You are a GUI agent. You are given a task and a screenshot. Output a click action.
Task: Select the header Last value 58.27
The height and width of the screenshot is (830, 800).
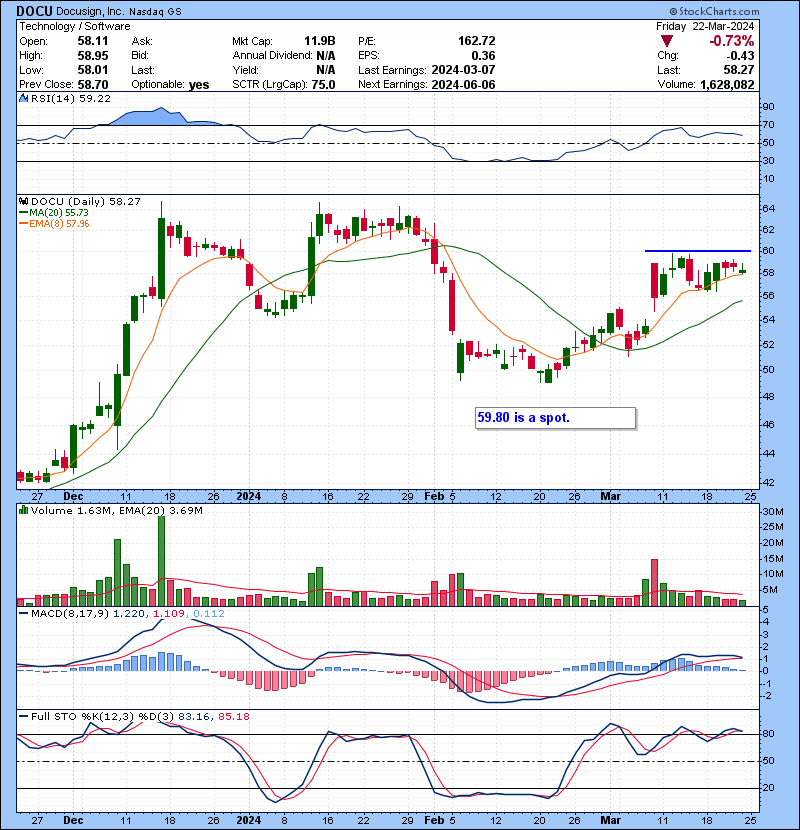coord(739,70)
